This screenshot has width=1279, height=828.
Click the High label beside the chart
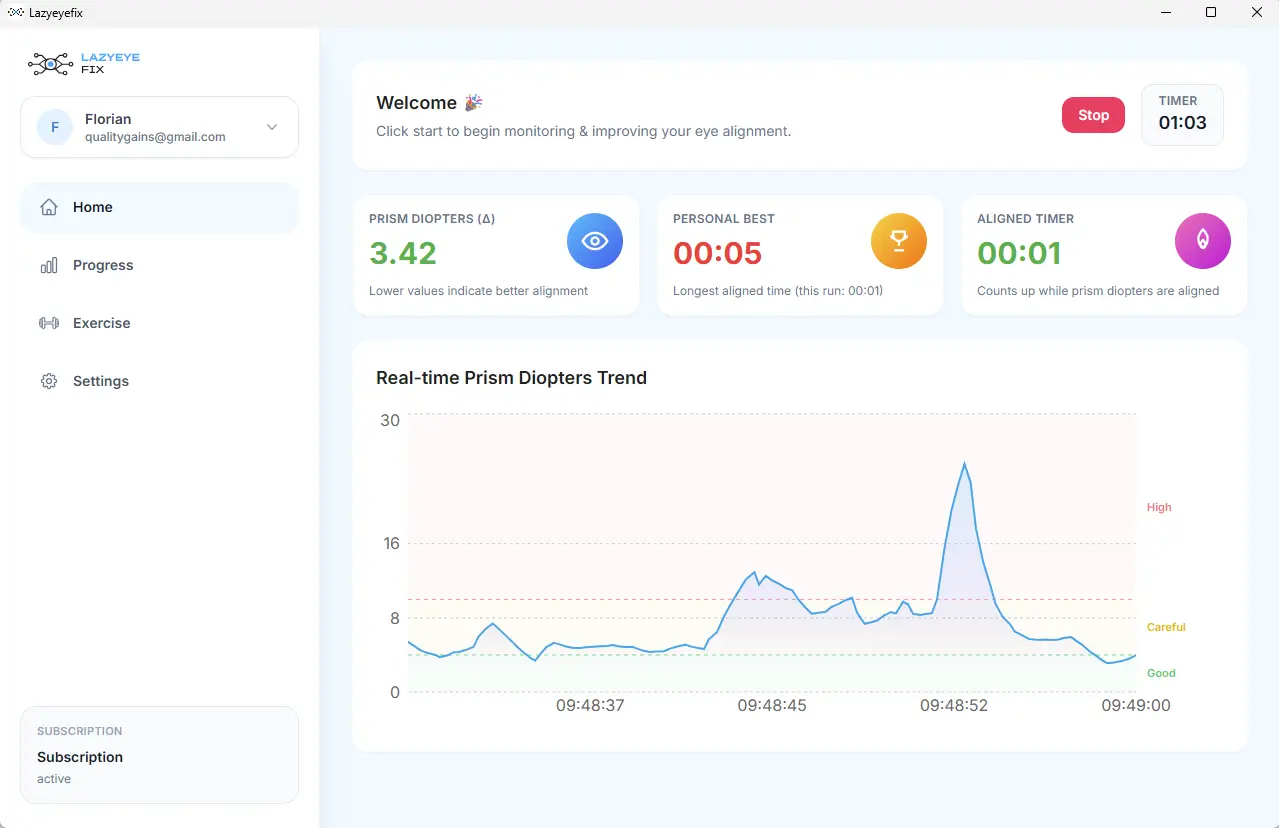point(1158,507)
